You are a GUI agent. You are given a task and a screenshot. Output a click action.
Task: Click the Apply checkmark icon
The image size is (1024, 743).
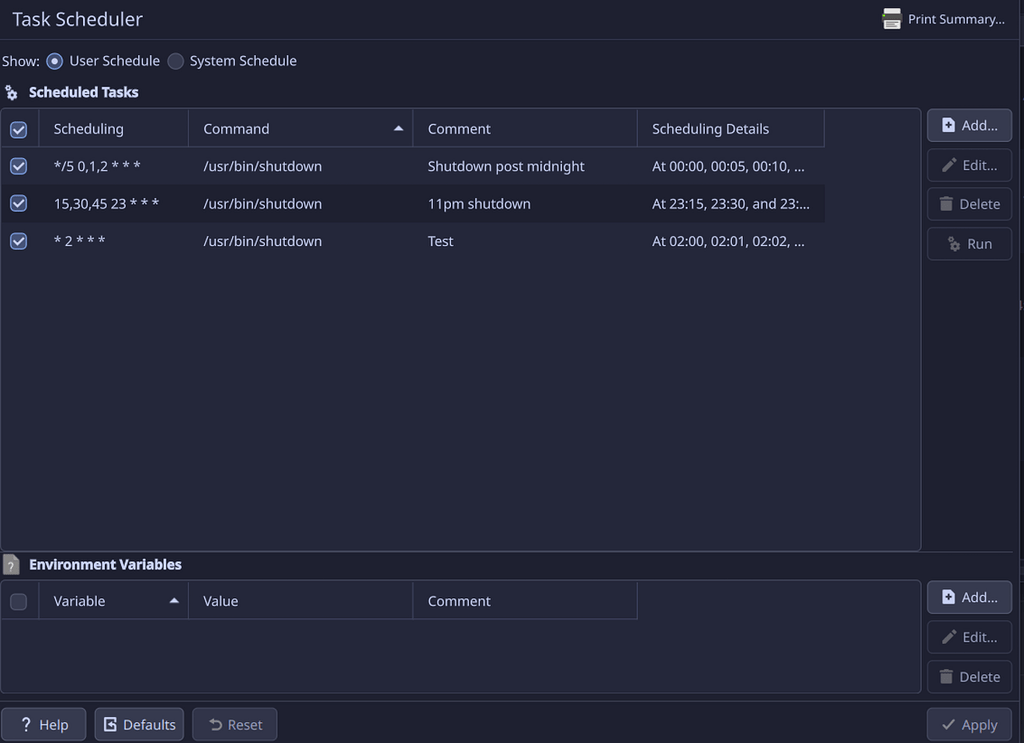[951, 724]
